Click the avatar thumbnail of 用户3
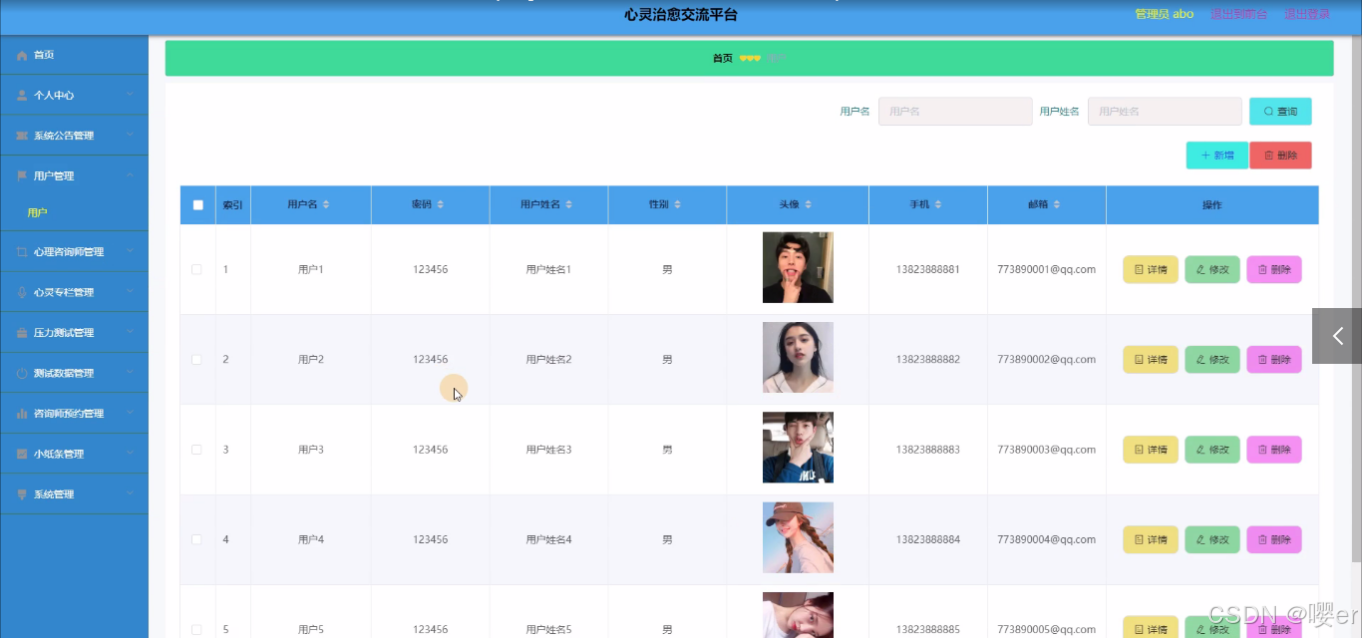 [x=798, y=448]
